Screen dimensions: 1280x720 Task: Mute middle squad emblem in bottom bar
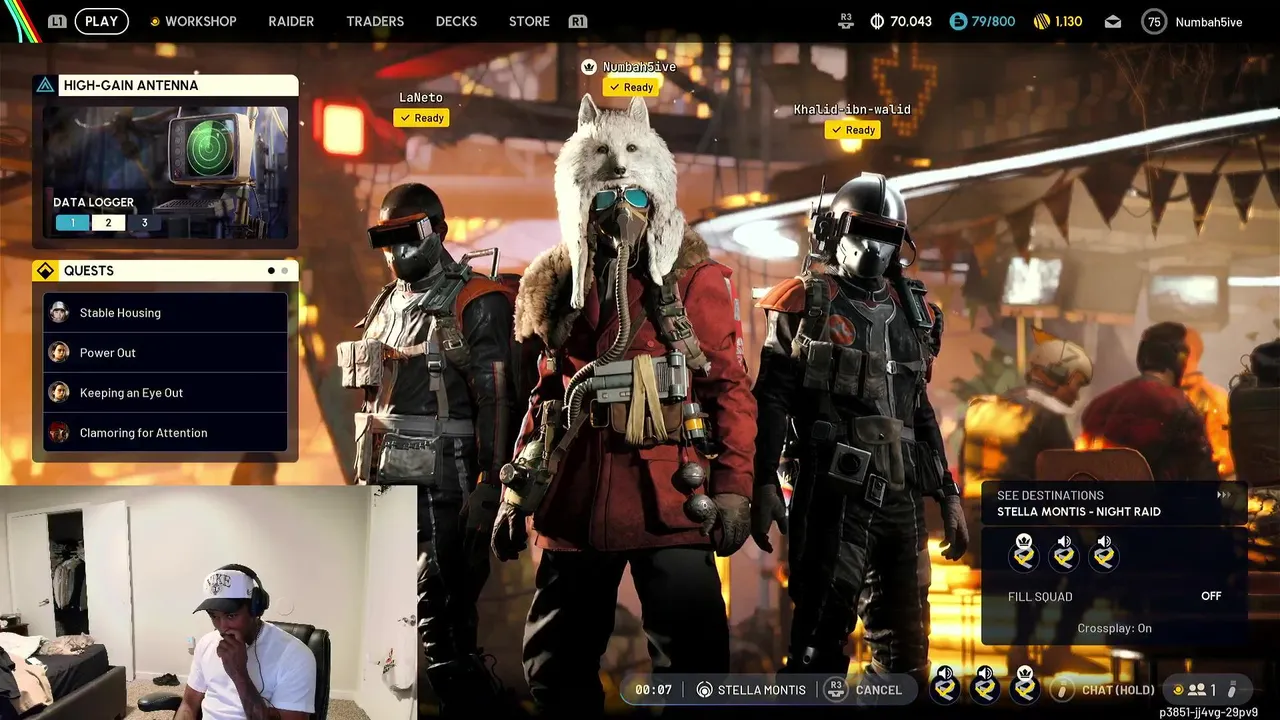(985, 684)
